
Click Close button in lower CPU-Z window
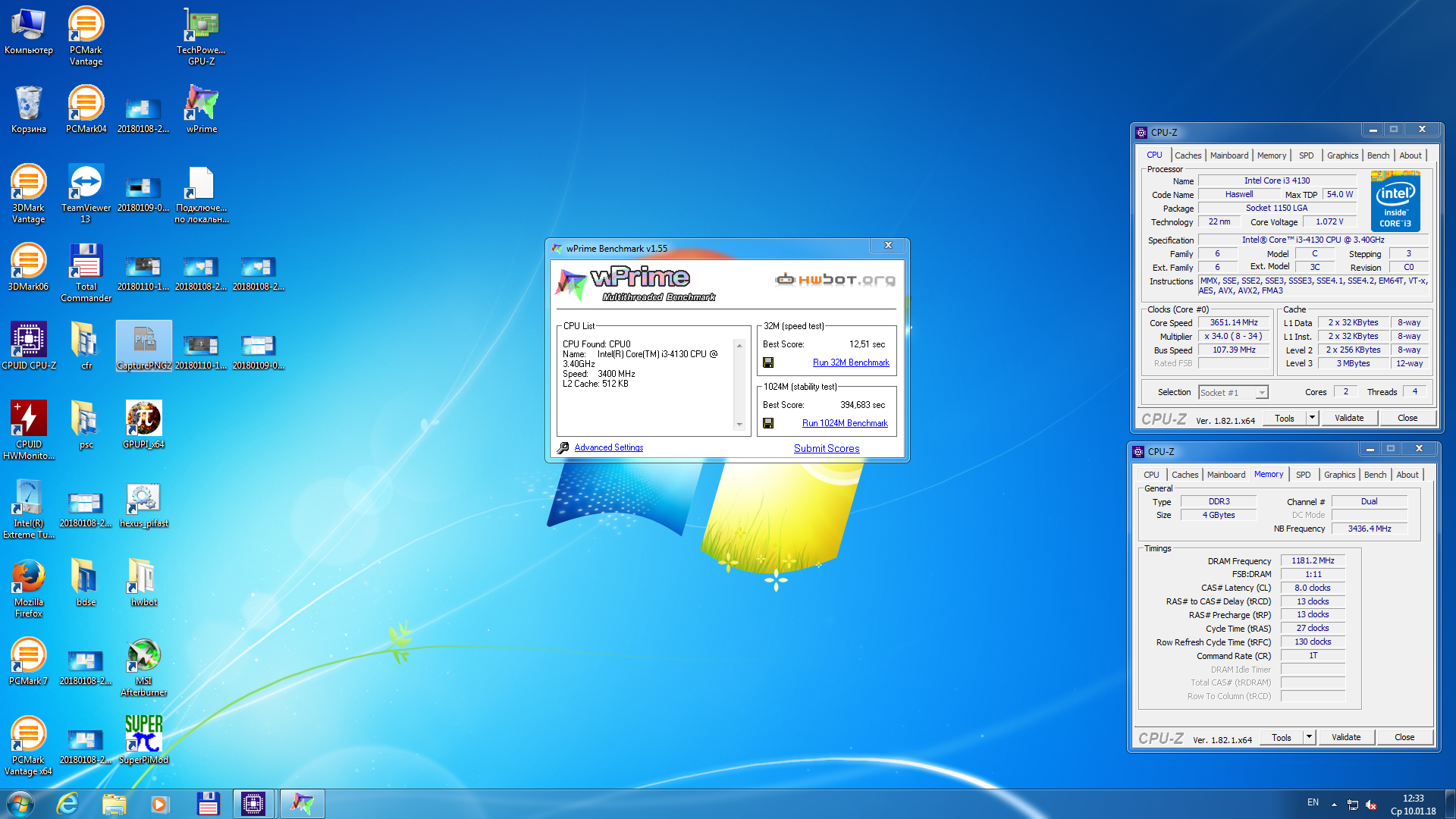coord(1404,737)
